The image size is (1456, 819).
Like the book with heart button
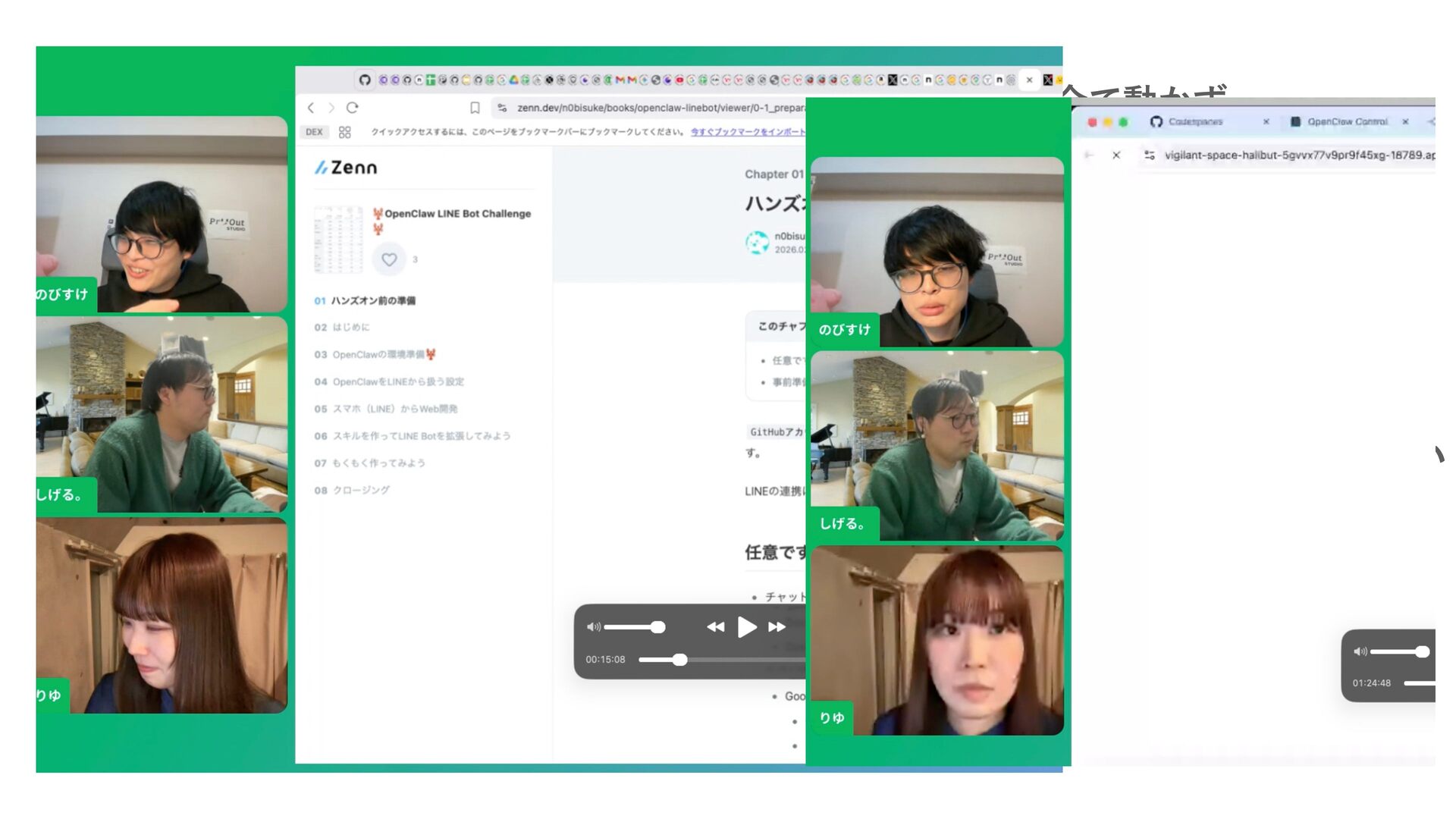coord(389,259)
